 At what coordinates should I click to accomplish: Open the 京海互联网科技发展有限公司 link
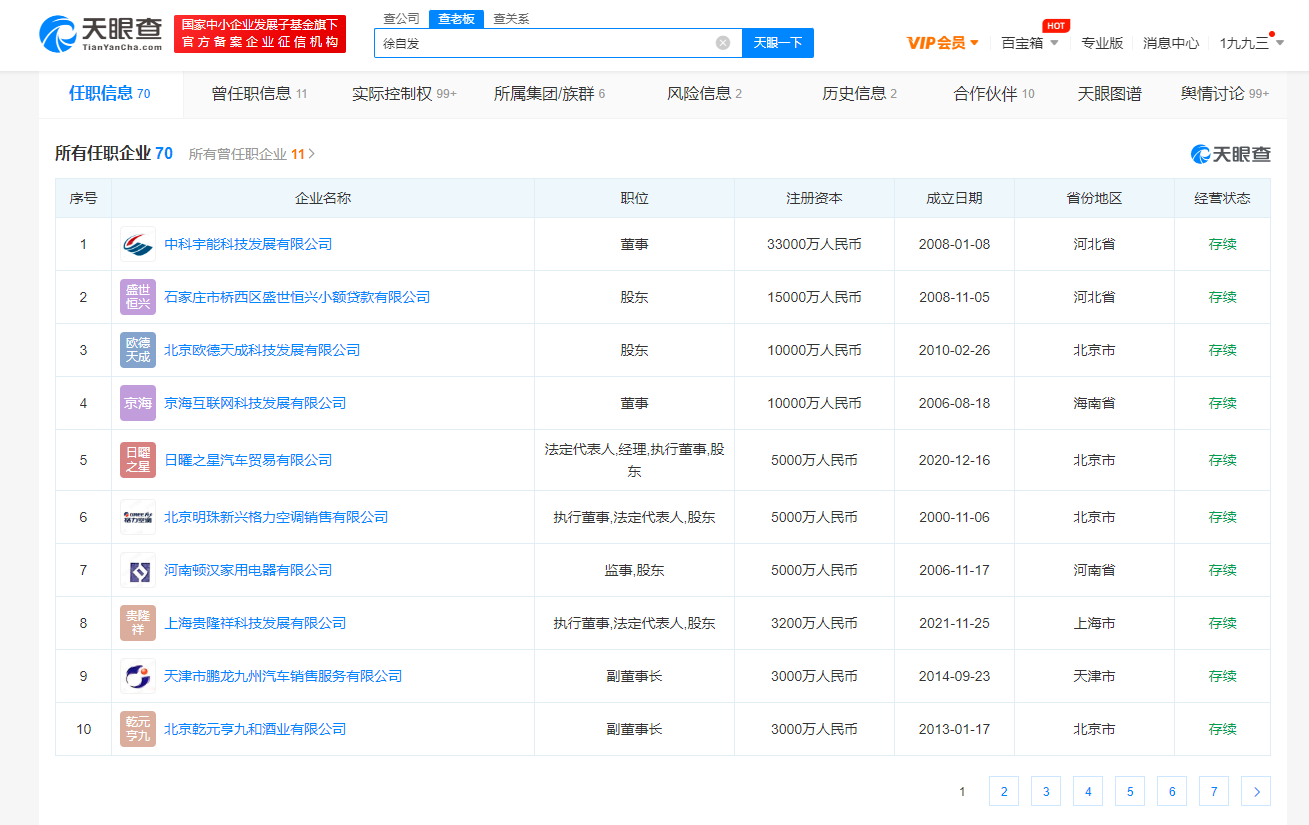[255, 403]
